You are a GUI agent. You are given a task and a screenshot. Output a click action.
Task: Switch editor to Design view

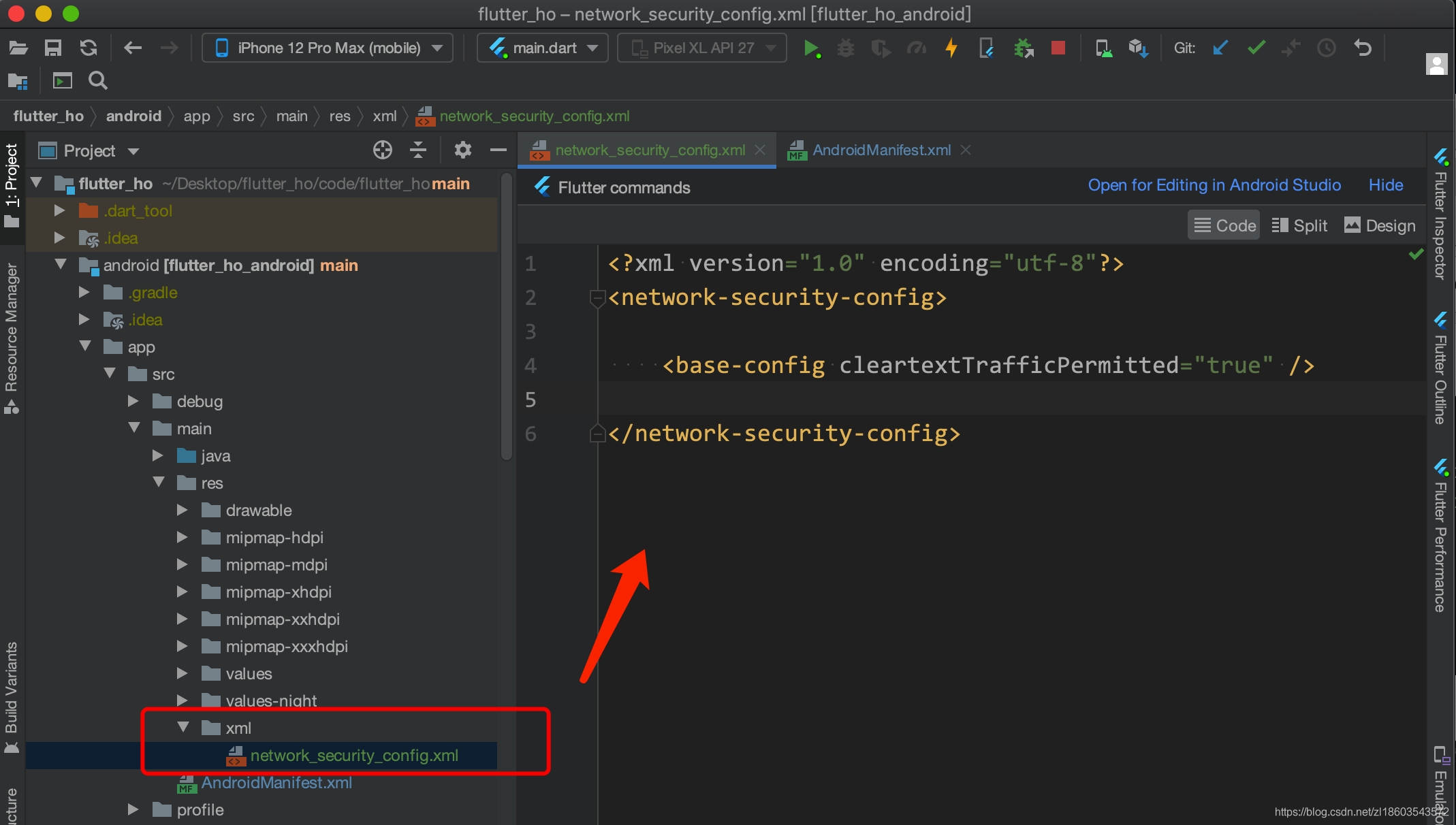[x=1380, y=225]
